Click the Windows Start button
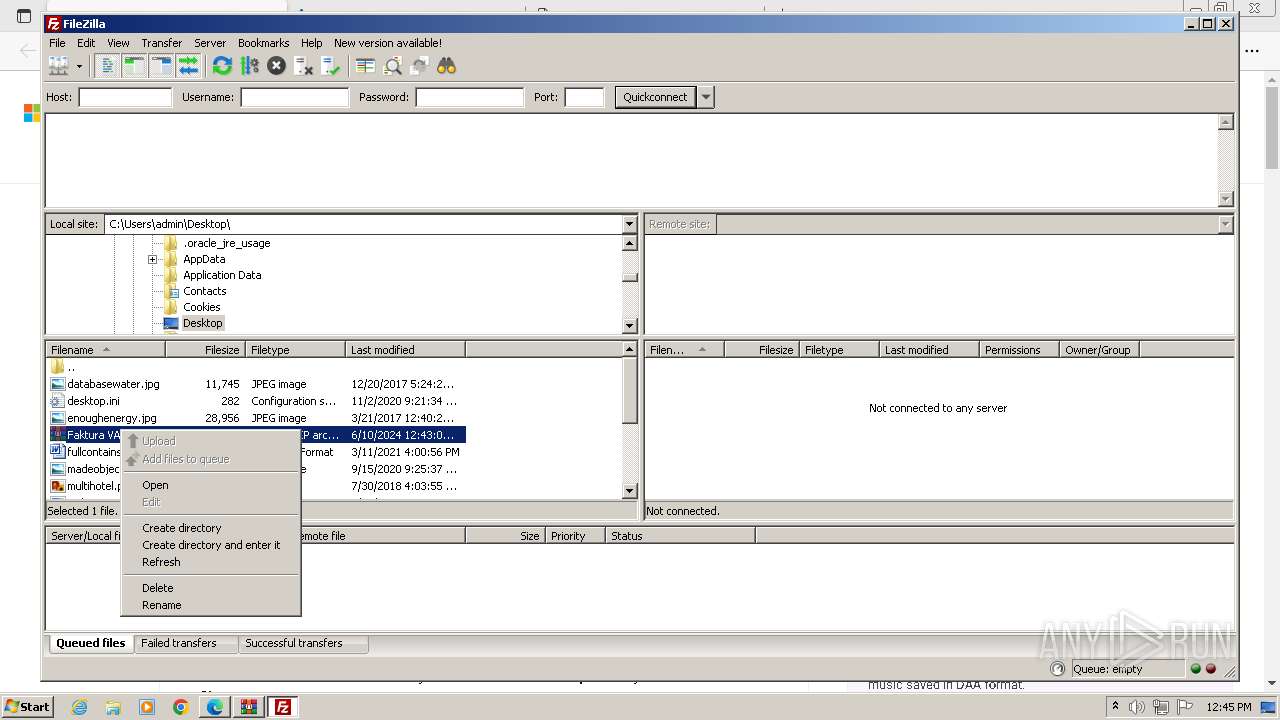 pyautogui.click(x=27, y=707)
